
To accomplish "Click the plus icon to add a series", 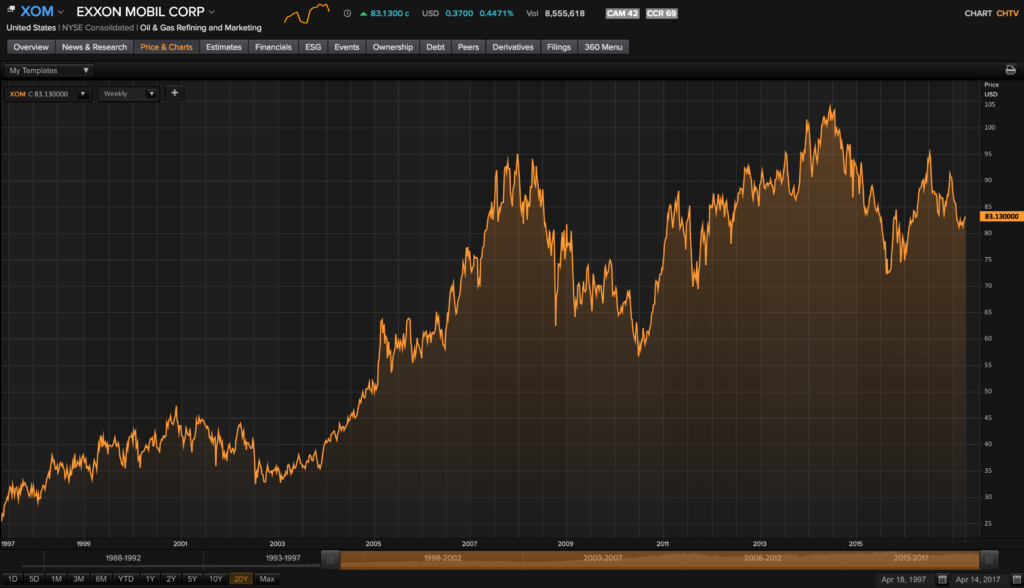I will [174, 93].
